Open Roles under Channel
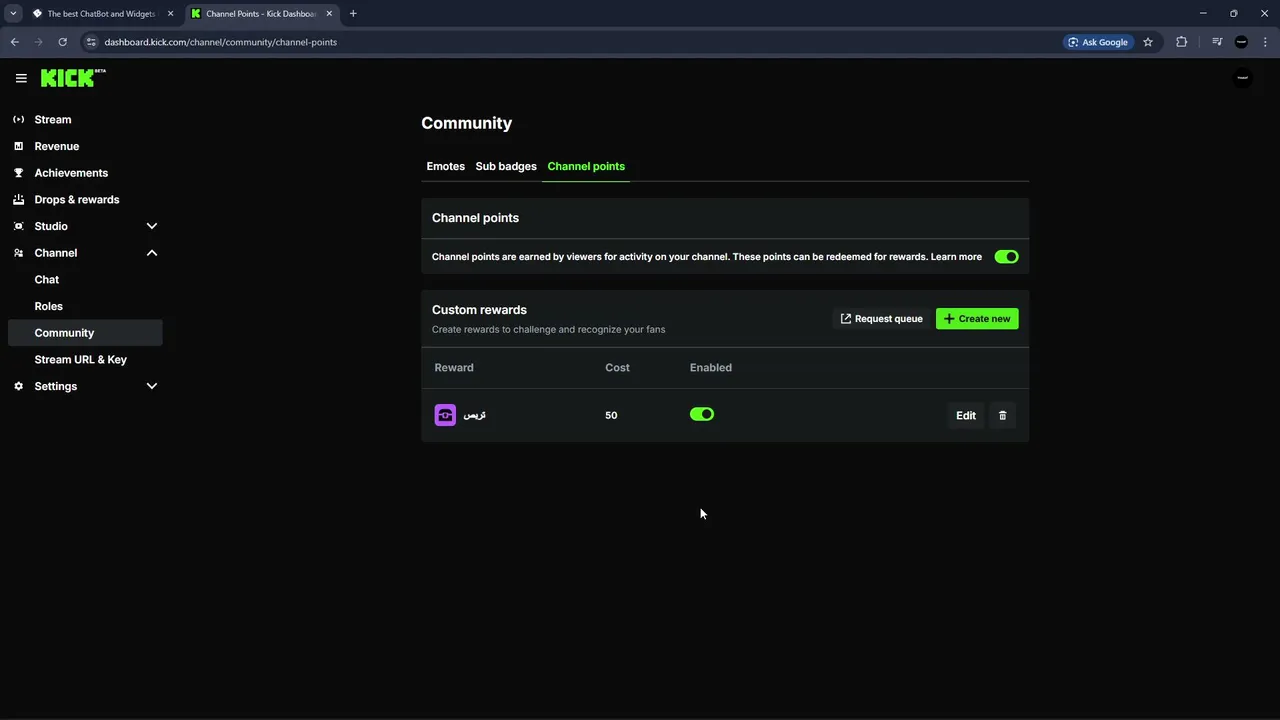This screenshot has width=1280, height=720. [48, 306]
